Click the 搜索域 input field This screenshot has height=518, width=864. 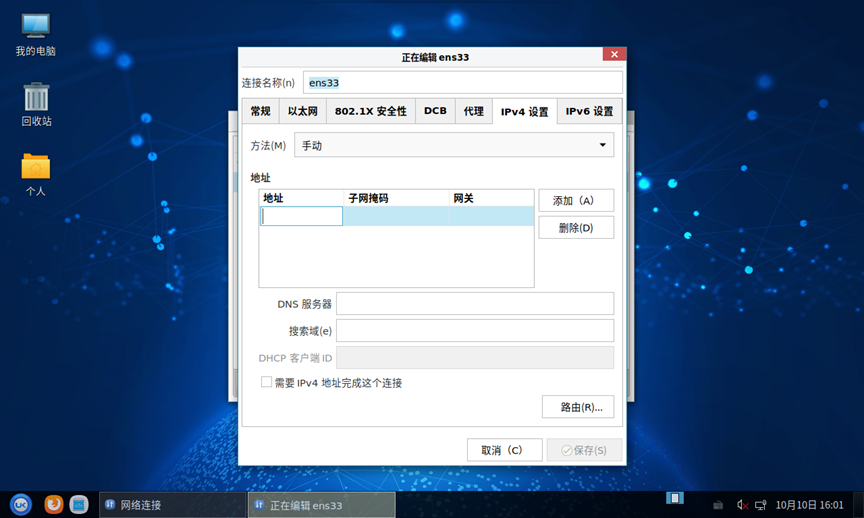(474, 331)
